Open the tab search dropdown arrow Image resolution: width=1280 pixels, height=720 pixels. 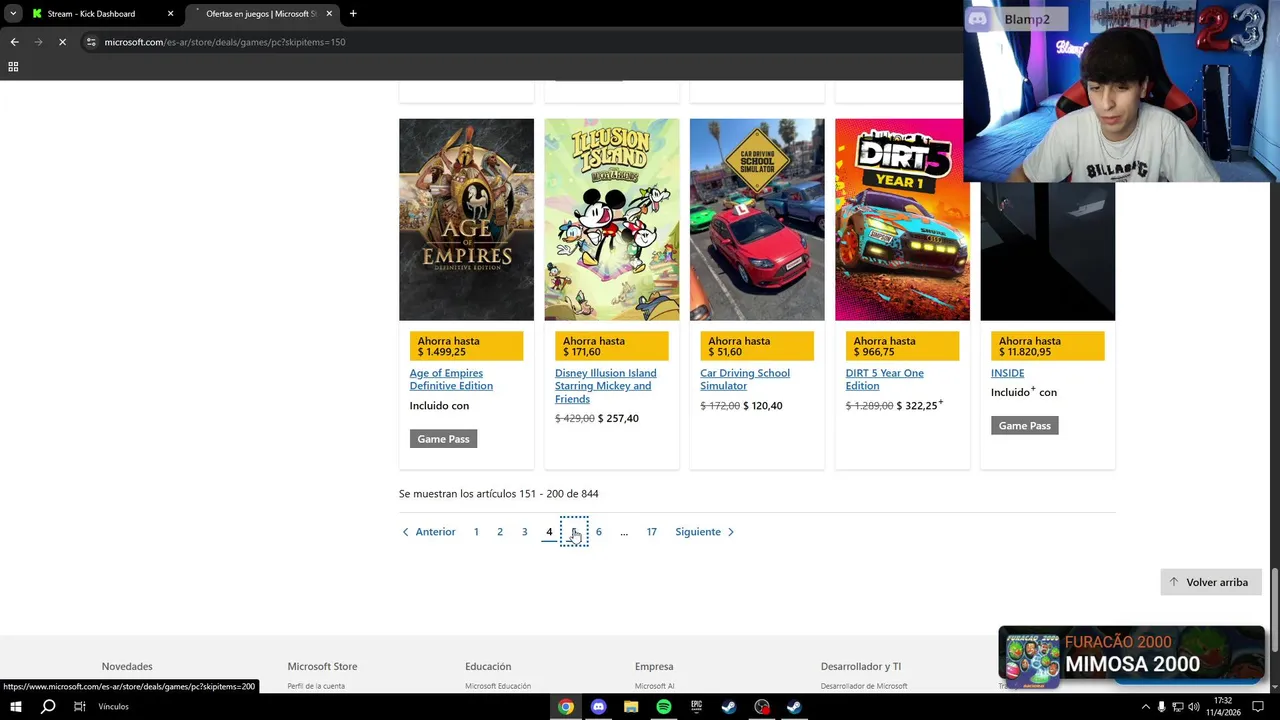click(13, 14)
